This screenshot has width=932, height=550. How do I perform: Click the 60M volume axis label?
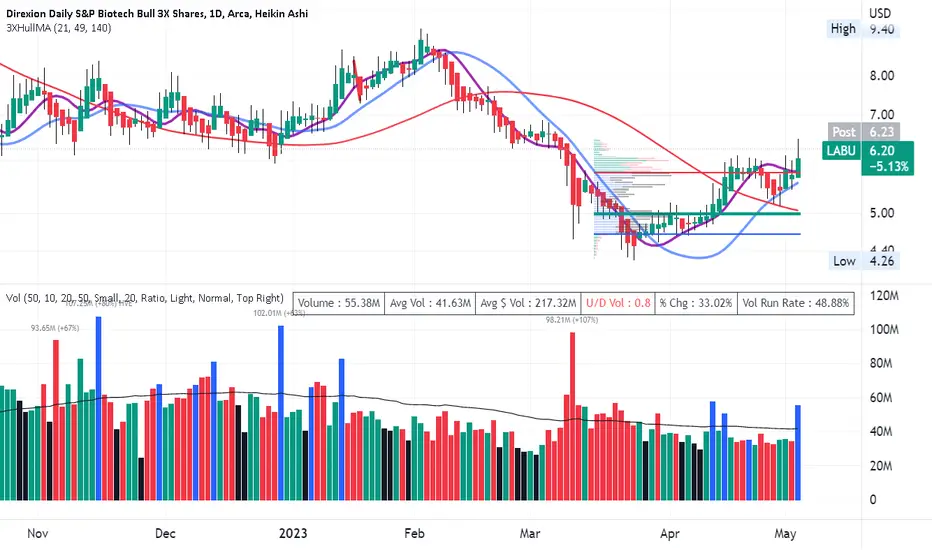click(881, 397)
